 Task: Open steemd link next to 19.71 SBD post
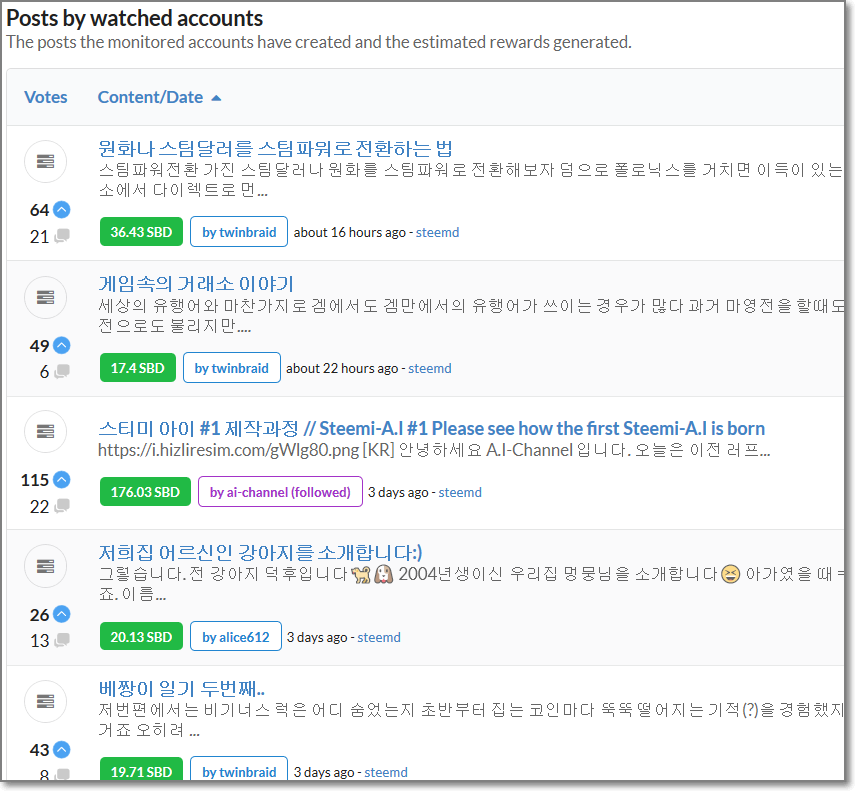pos(386,772)
